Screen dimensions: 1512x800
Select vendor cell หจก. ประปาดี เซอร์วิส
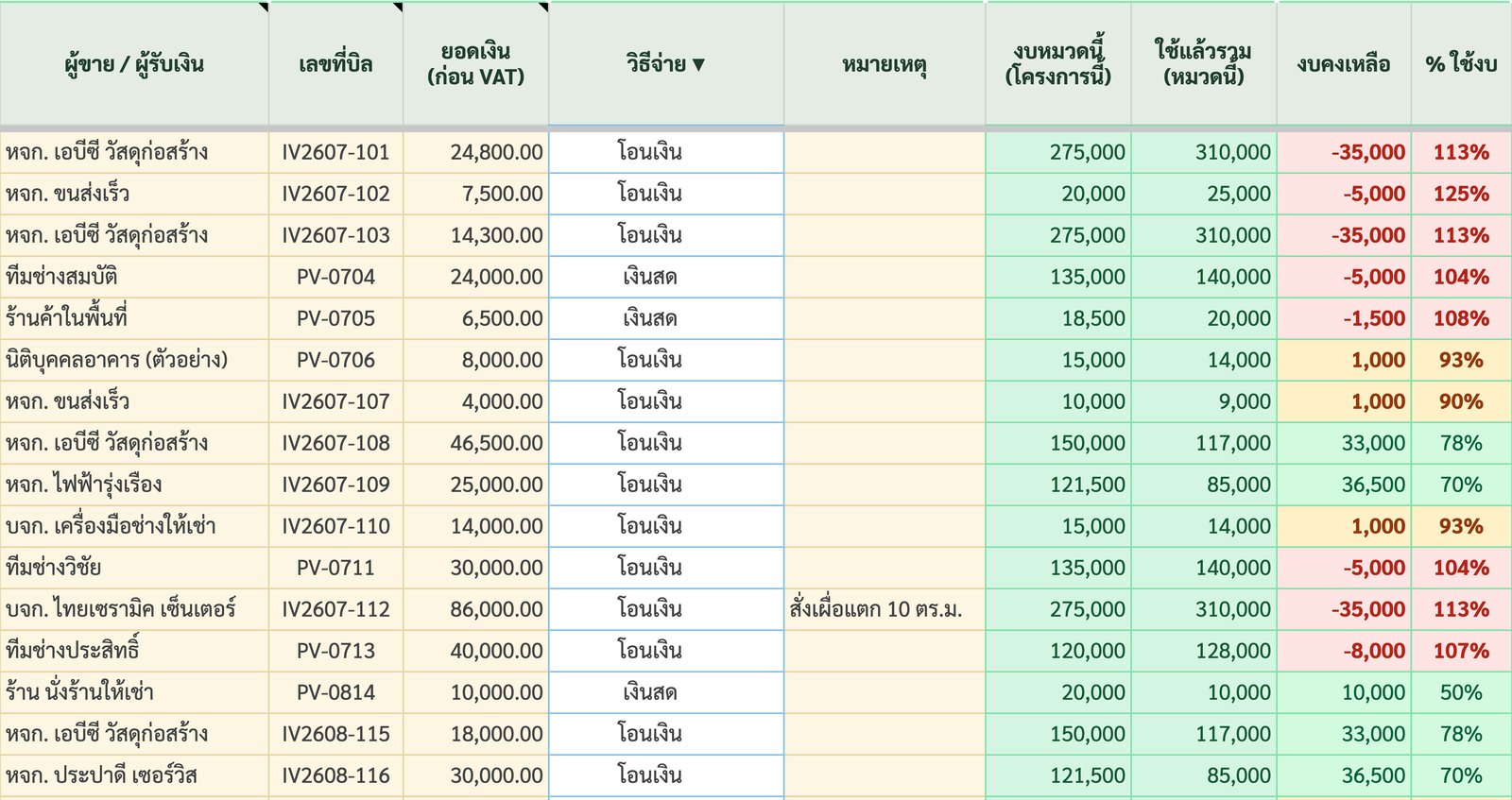pos(134,775)
